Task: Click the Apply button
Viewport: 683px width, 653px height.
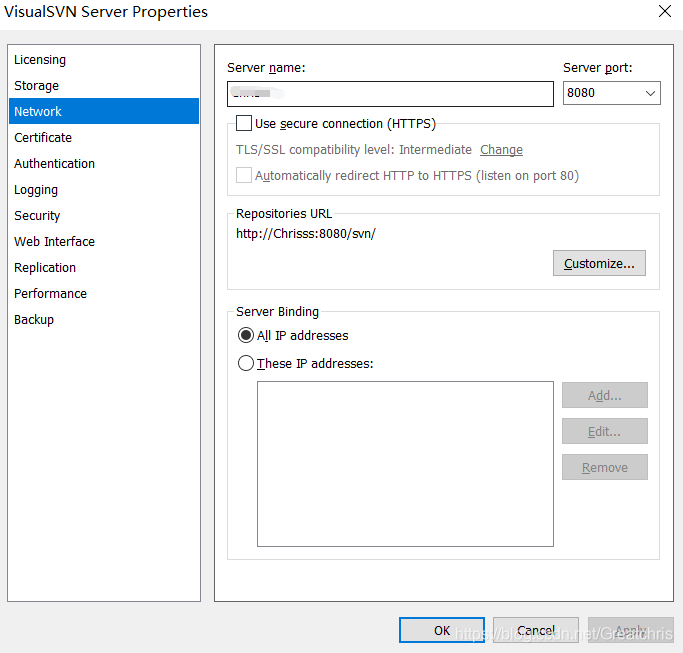Action: pos(630,630)
